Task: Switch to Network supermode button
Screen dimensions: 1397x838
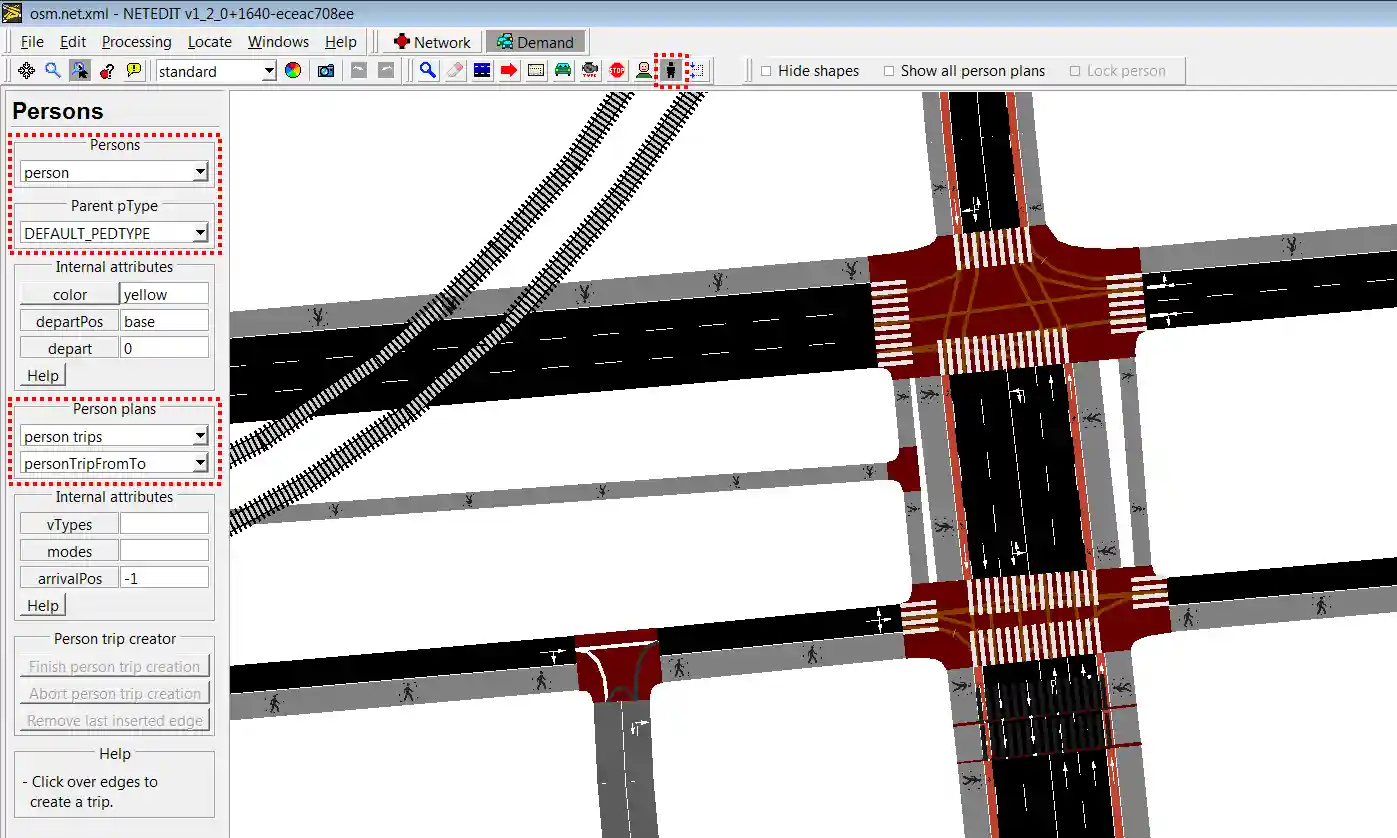Action: [431, 42]
